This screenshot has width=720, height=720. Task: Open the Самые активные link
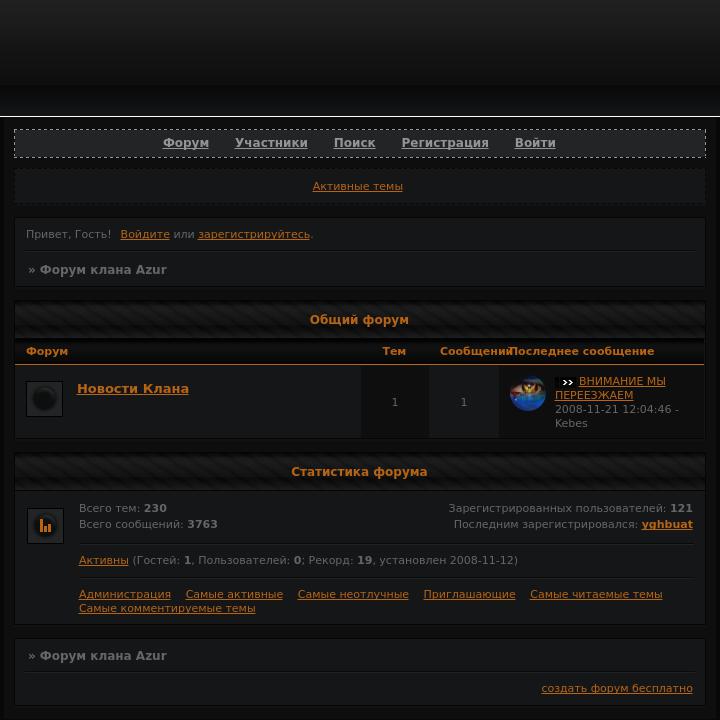click(234, 594)
